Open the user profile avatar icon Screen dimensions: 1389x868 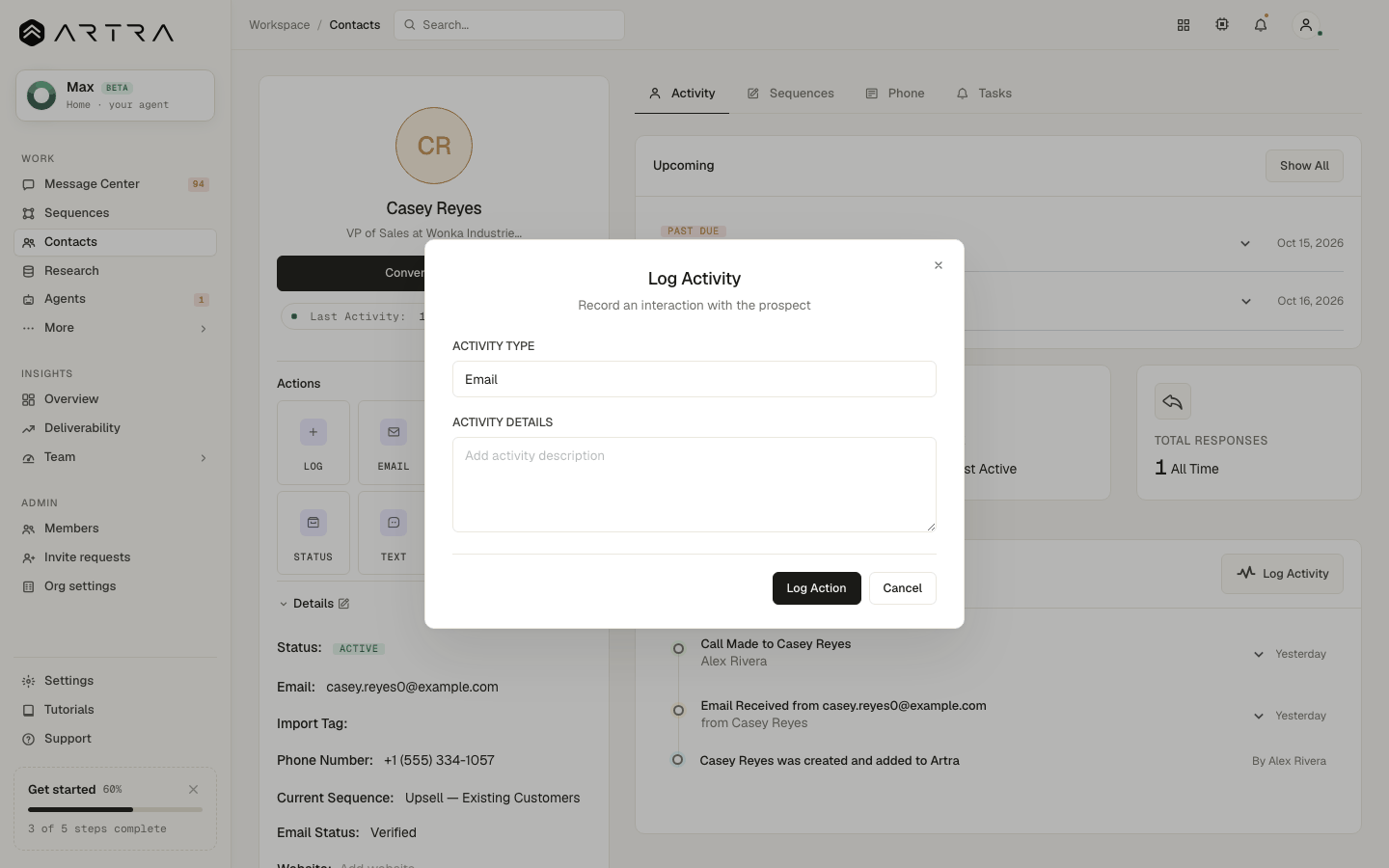[1306, 25]
